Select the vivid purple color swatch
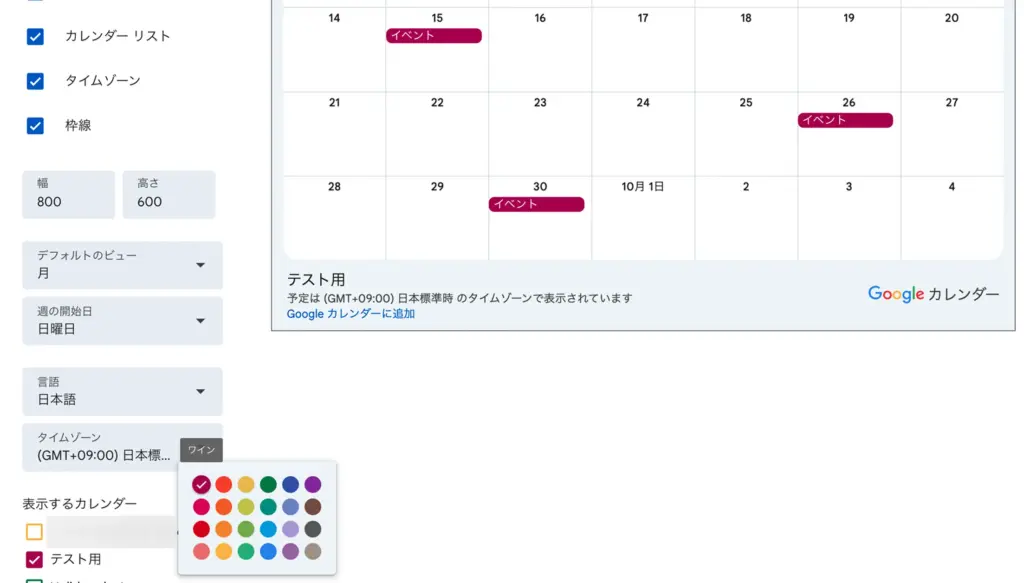 point(313,484)
